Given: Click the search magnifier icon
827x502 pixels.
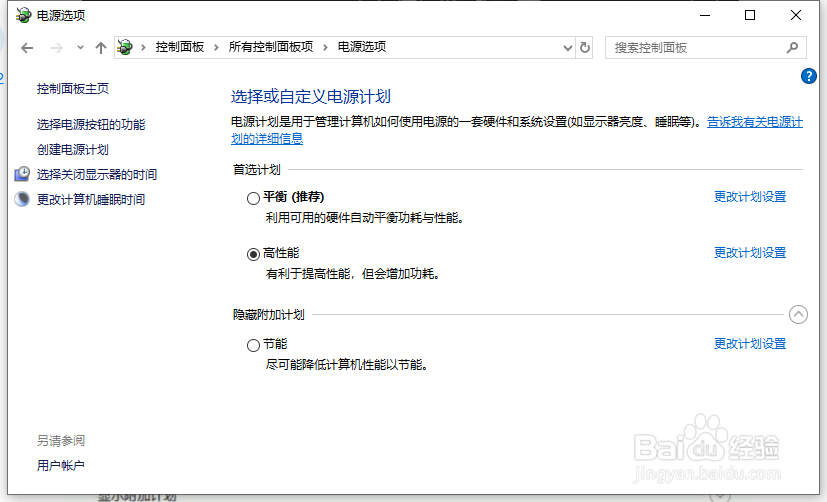Looking at the screenshot, I should [x=792, y=47].
